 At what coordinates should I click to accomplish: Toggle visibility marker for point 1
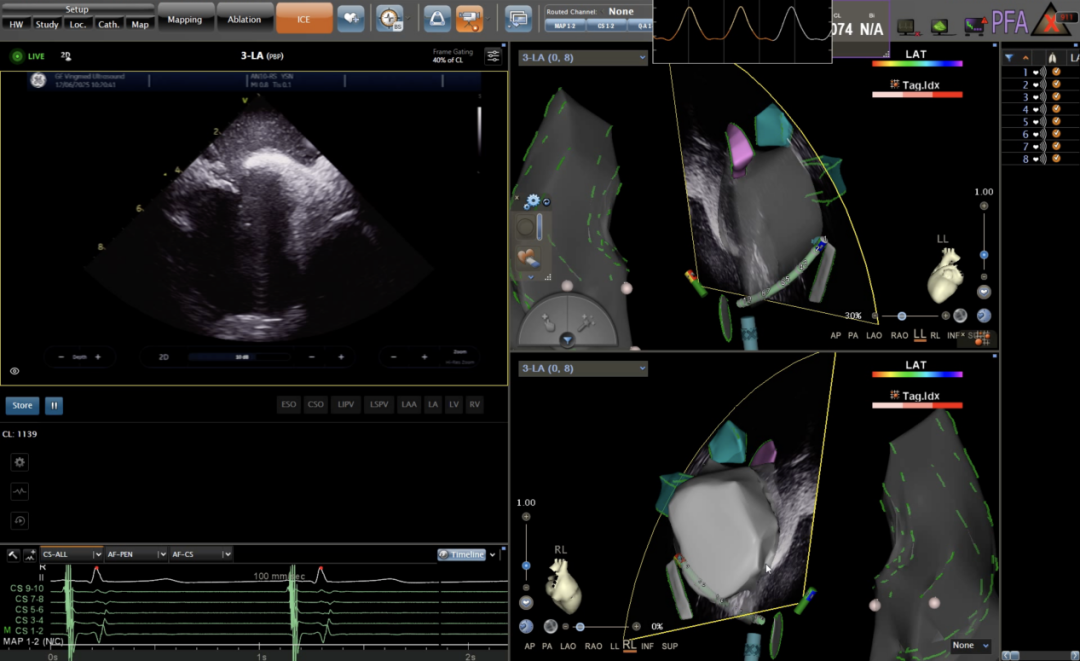click(1056, 72)
